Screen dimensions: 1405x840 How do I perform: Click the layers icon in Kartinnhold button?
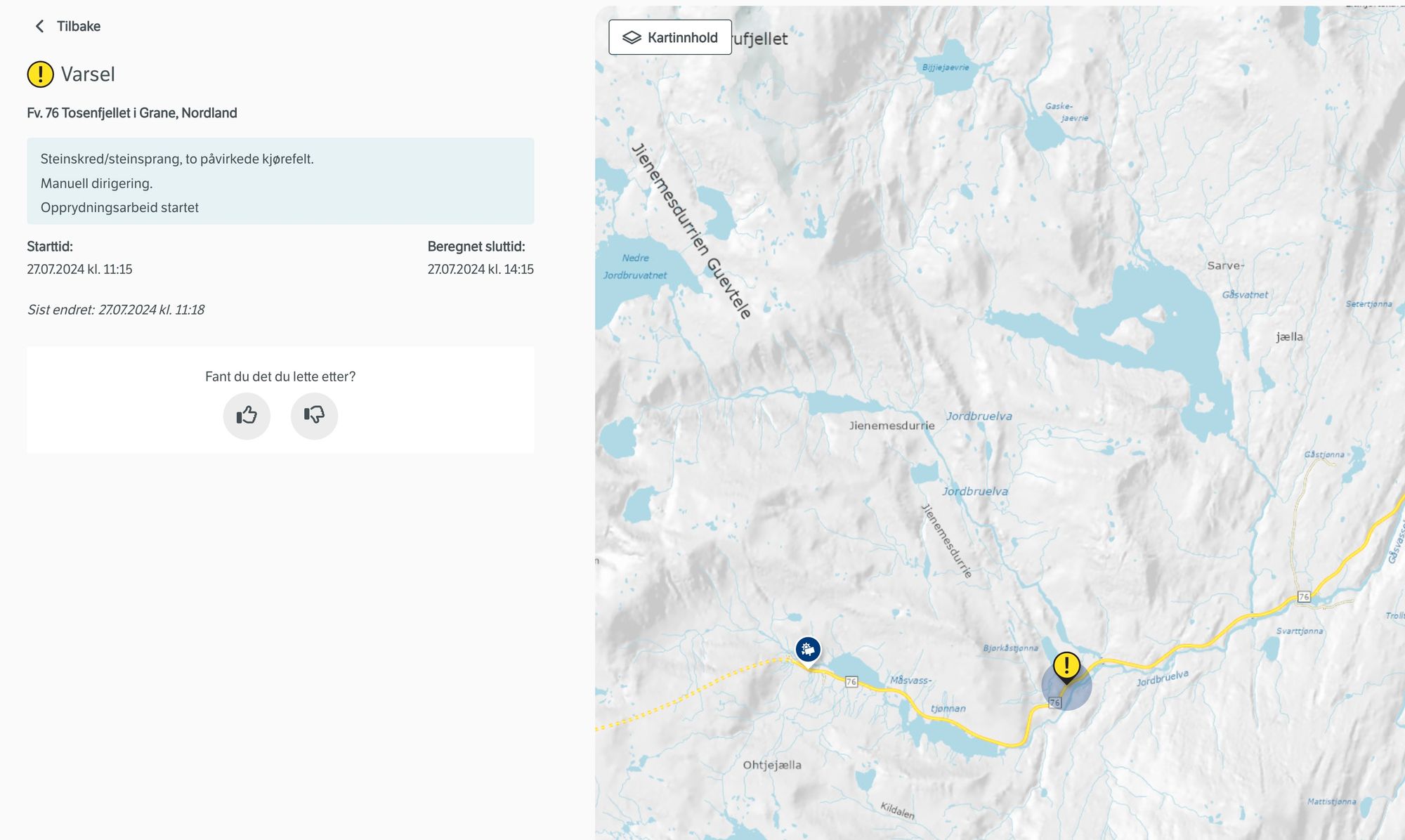[x=632, y=38]
